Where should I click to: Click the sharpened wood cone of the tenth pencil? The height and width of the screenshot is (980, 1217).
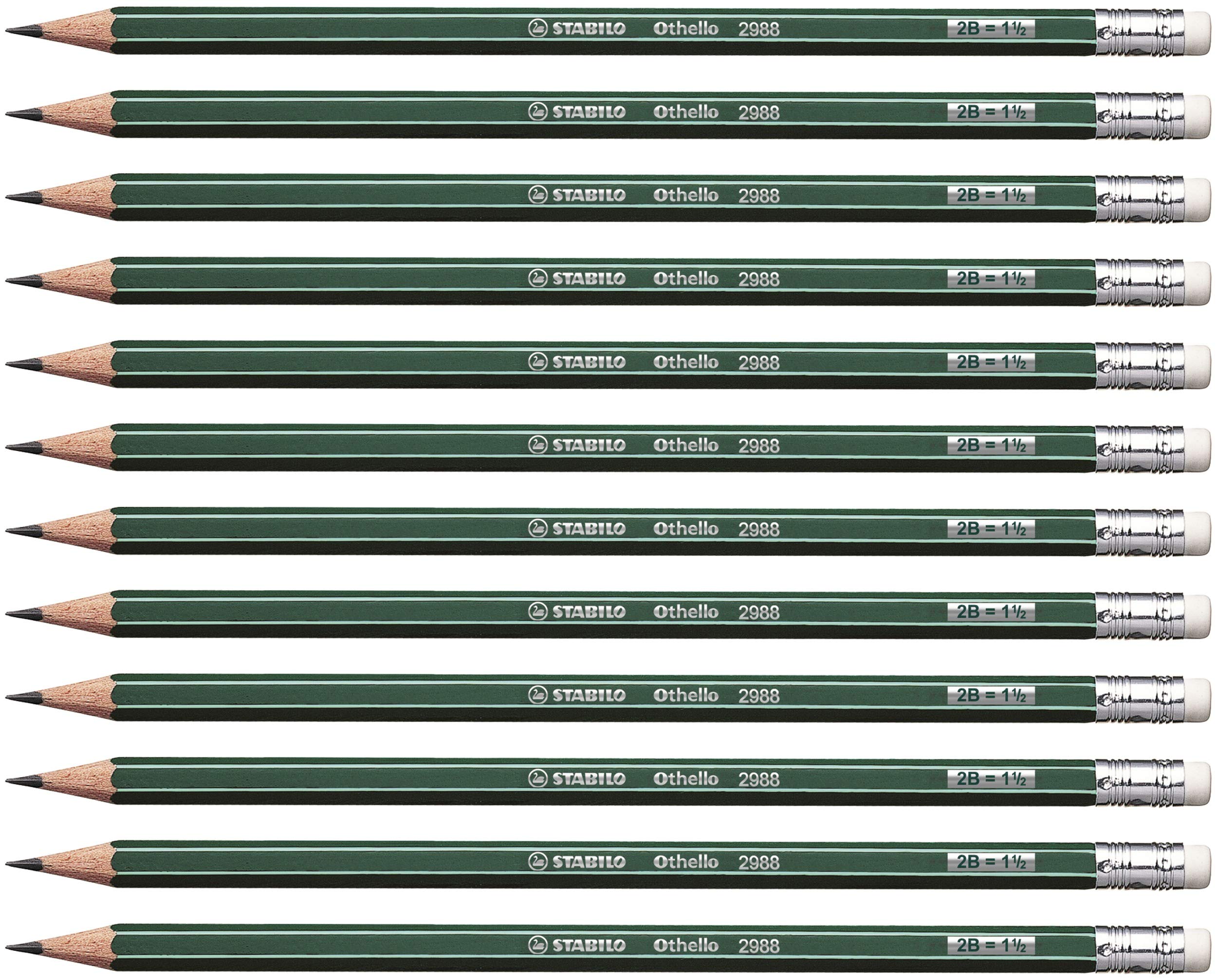click(79, 781)
